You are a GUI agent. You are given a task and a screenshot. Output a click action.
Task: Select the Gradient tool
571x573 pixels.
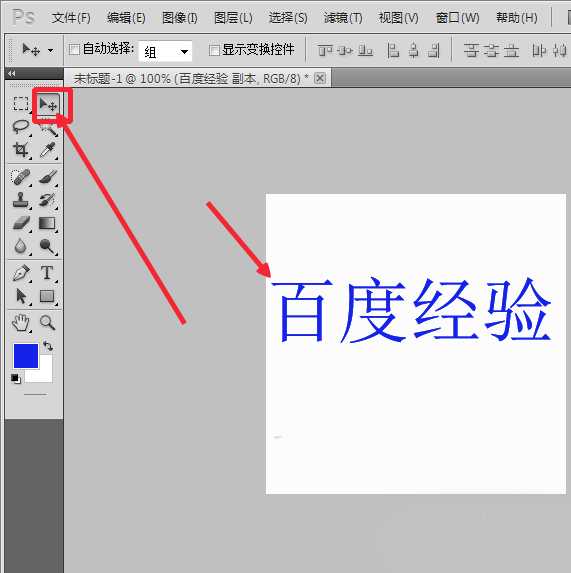click(x=47, y=223)
